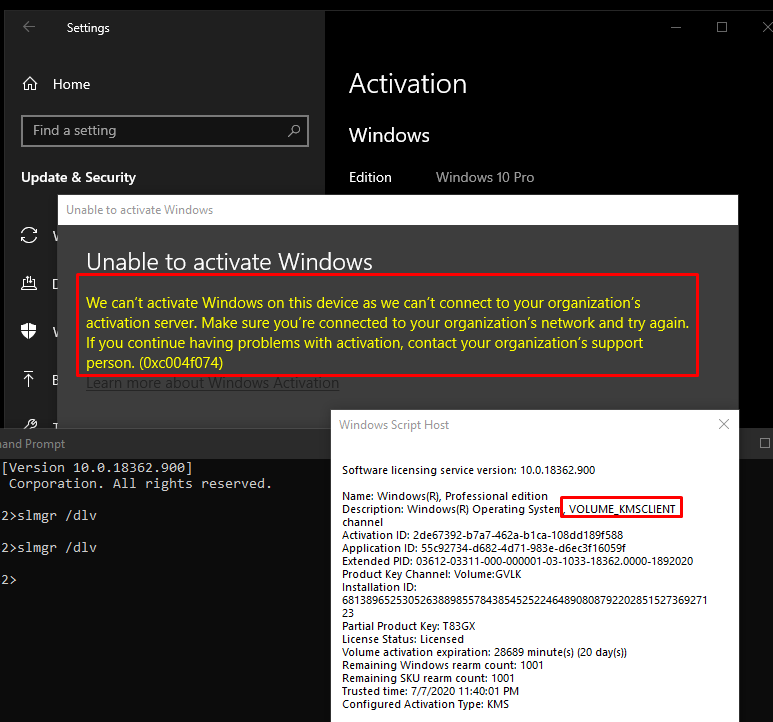Click the Unable to activate Windows dialog title bar

click(397, 210)
